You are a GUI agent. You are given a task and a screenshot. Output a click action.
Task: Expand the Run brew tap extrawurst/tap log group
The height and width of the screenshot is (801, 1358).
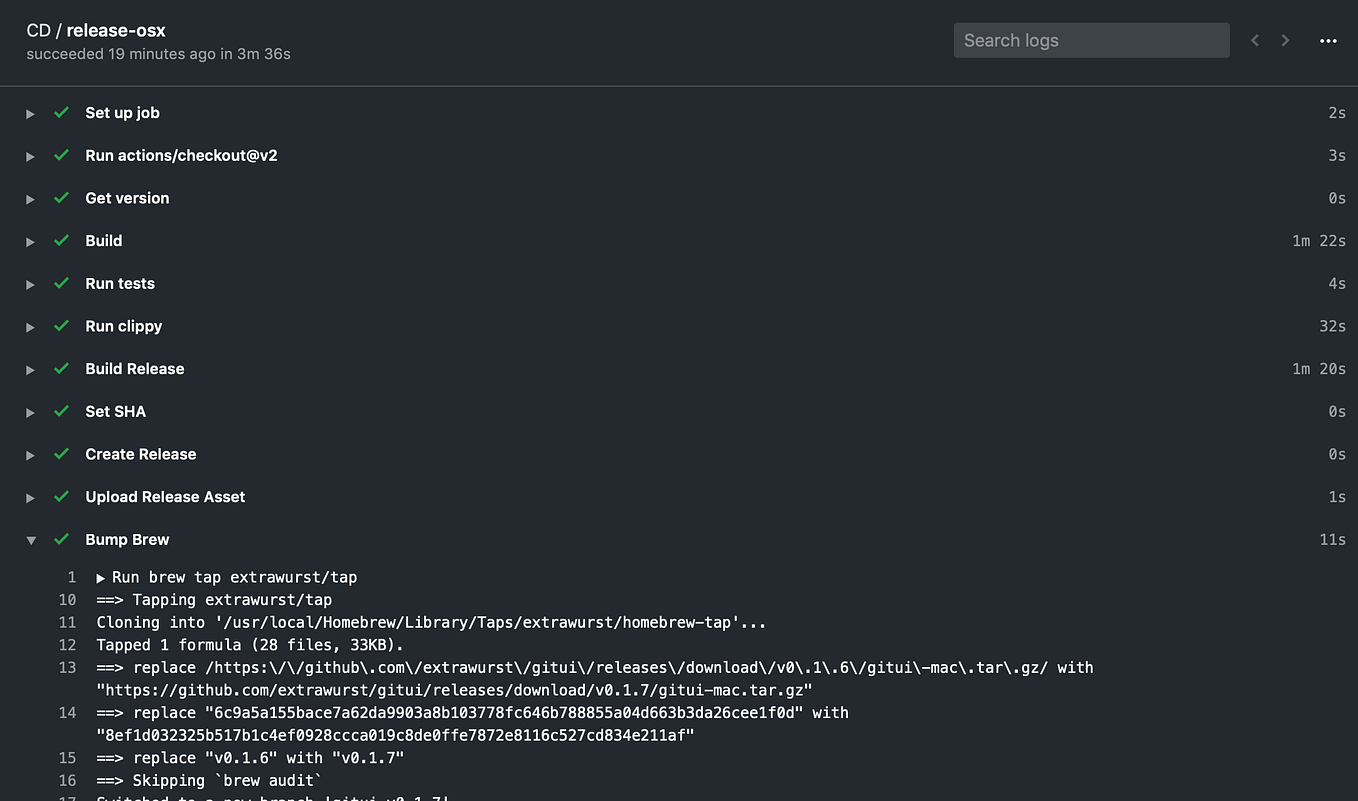[x=99, y=577]
